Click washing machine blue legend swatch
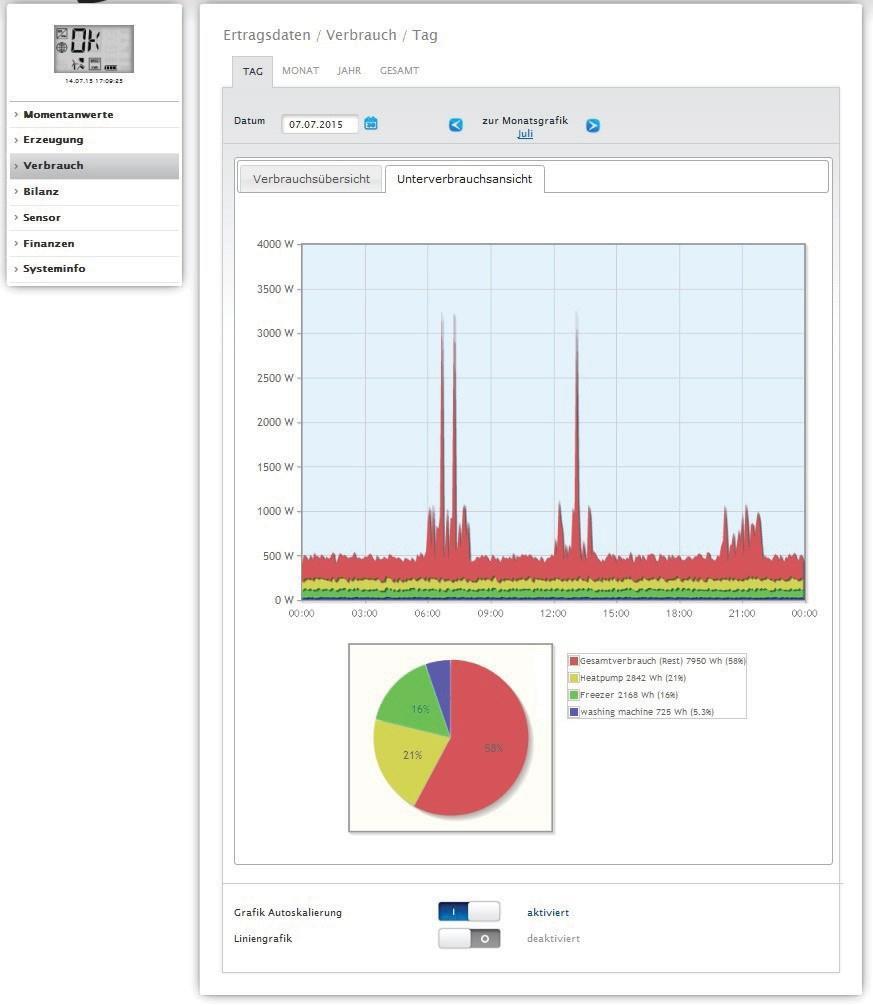Image resolution: width=873 pixels, height=1006 pixels. pos(574,712)
